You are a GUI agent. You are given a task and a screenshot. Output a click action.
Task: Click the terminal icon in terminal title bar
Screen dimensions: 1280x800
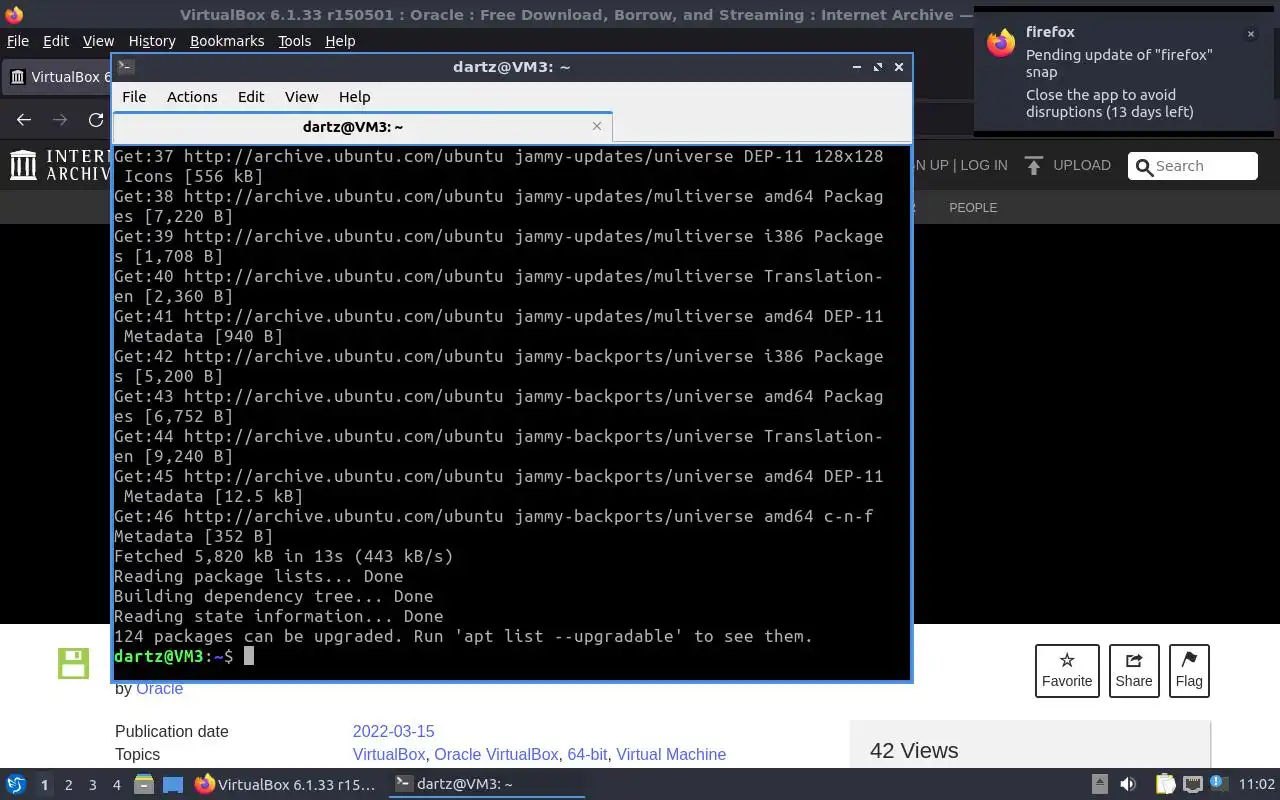126,67
